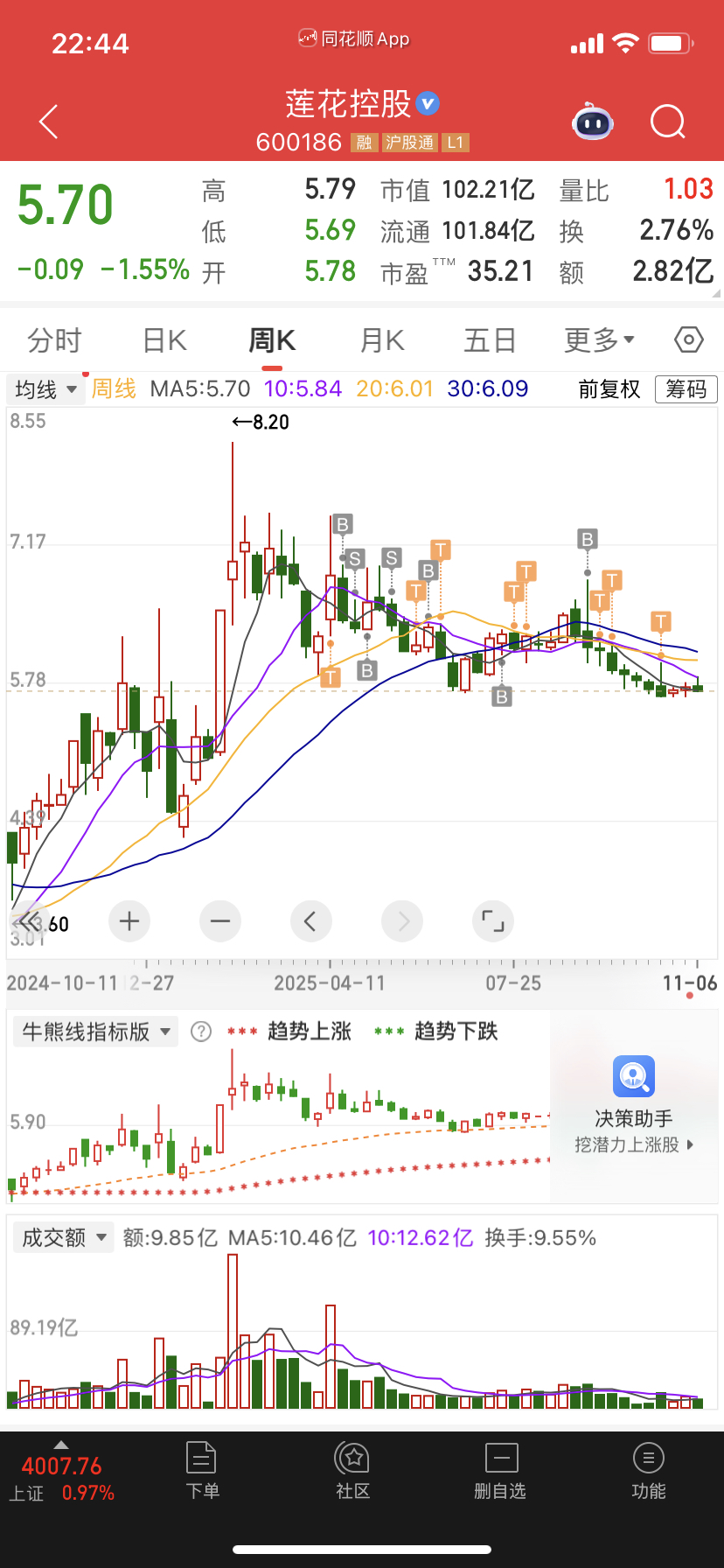Open 挖潜力上涨股 arrow link
724x1568 pixels.
[x=634, y=1144]
